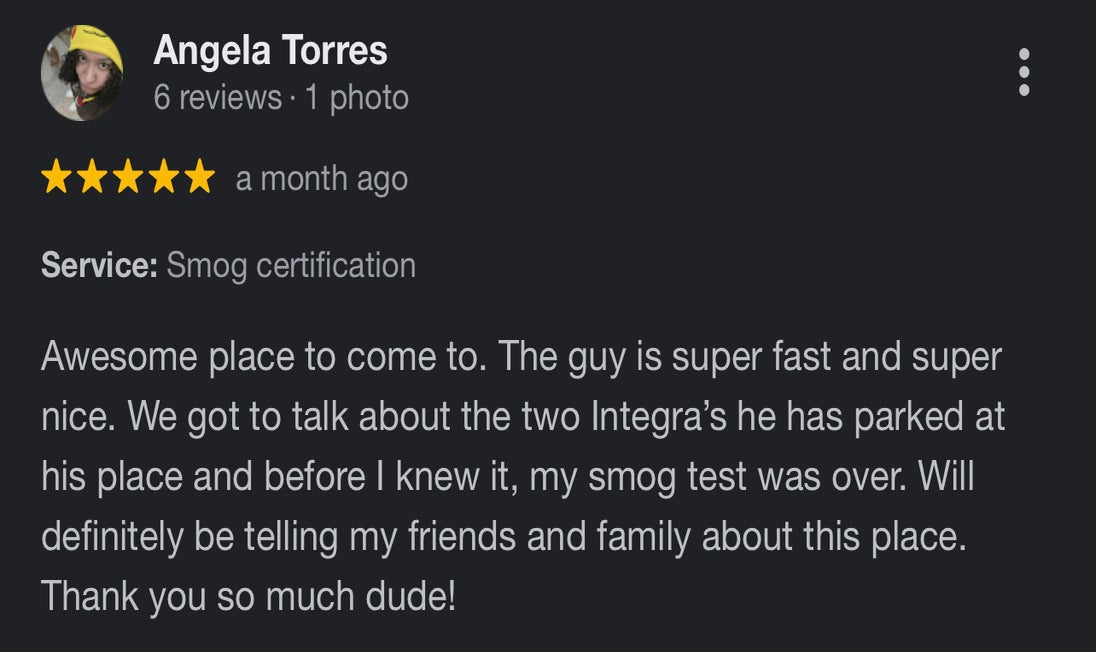Click the "a month ago" timestamp
Screen dimensions: 1096x652
(x=321, y=179)
